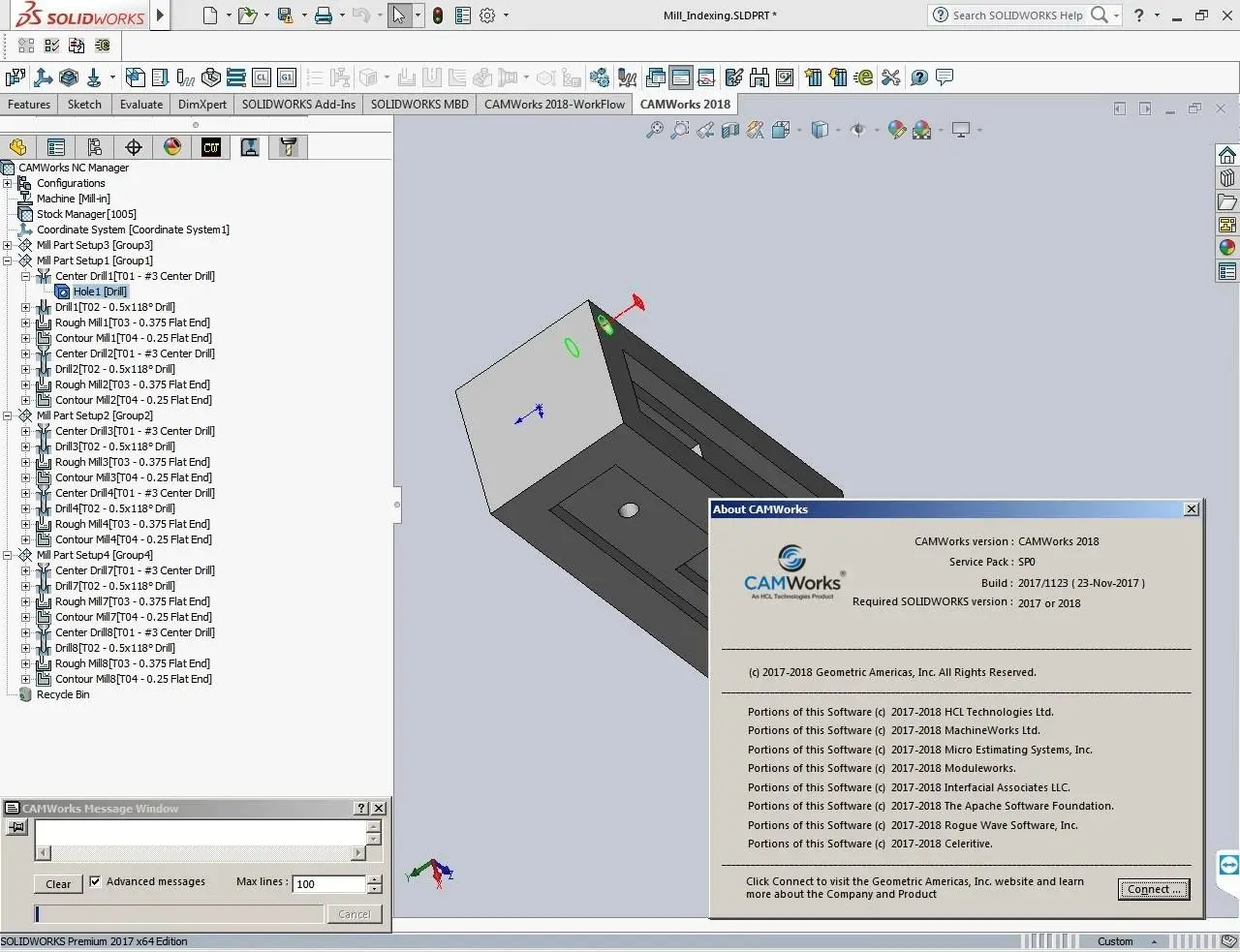Screen dimensions: 1240x952
Task: Collapse Mill Part Setup4 [Group4] node
Action: 8,555
